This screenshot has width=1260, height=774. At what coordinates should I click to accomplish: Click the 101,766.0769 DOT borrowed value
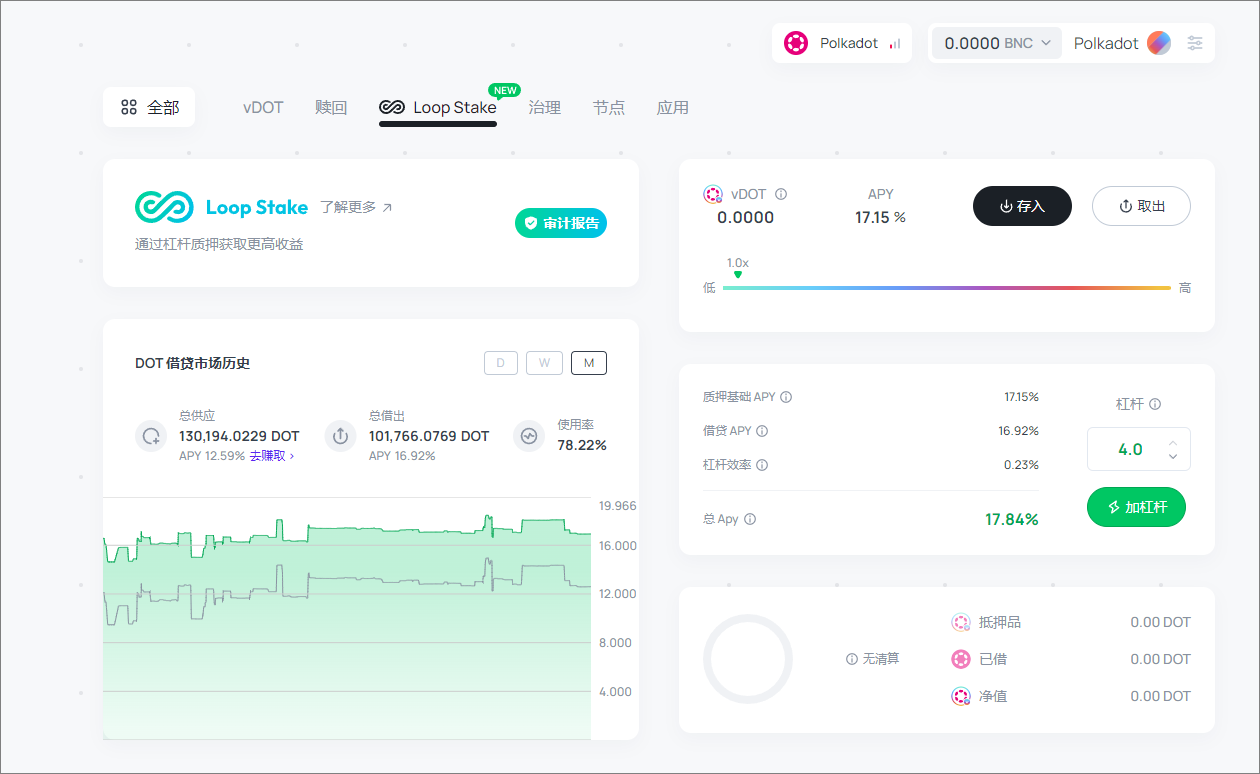(x=429, y=436)
